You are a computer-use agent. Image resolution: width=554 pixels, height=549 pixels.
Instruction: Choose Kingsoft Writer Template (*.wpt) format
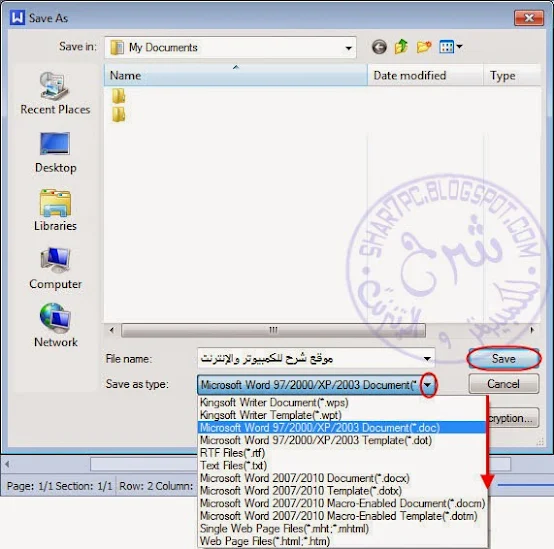[342, 415]
